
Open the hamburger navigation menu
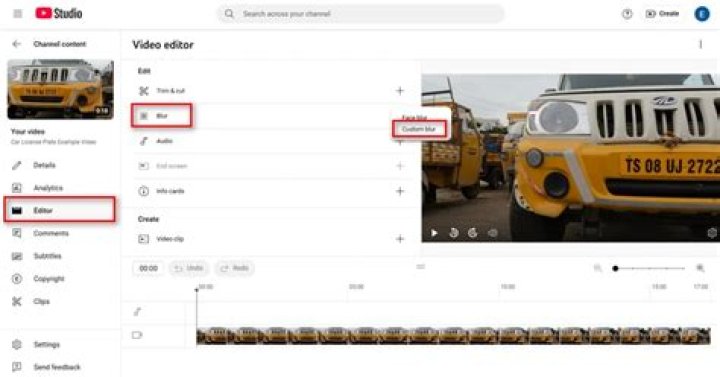click(x=17, y=14)
